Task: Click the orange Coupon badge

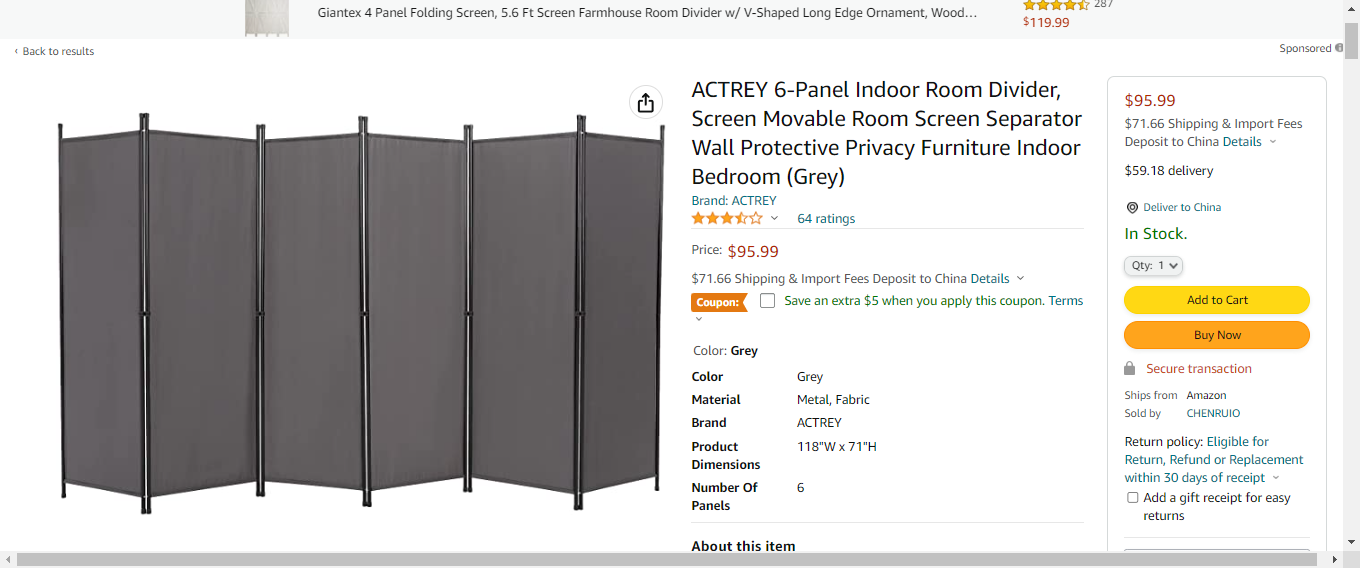Action: point(719,302)
